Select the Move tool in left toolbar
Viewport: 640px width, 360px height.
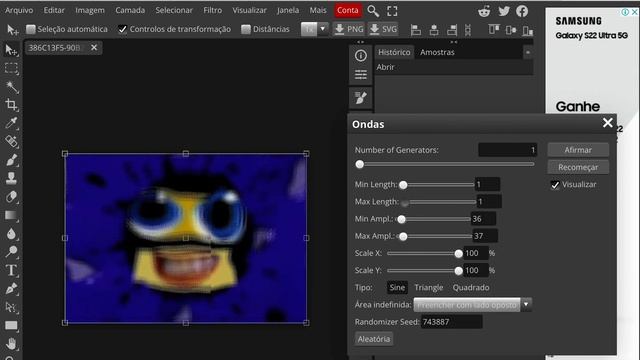point(11,50)
